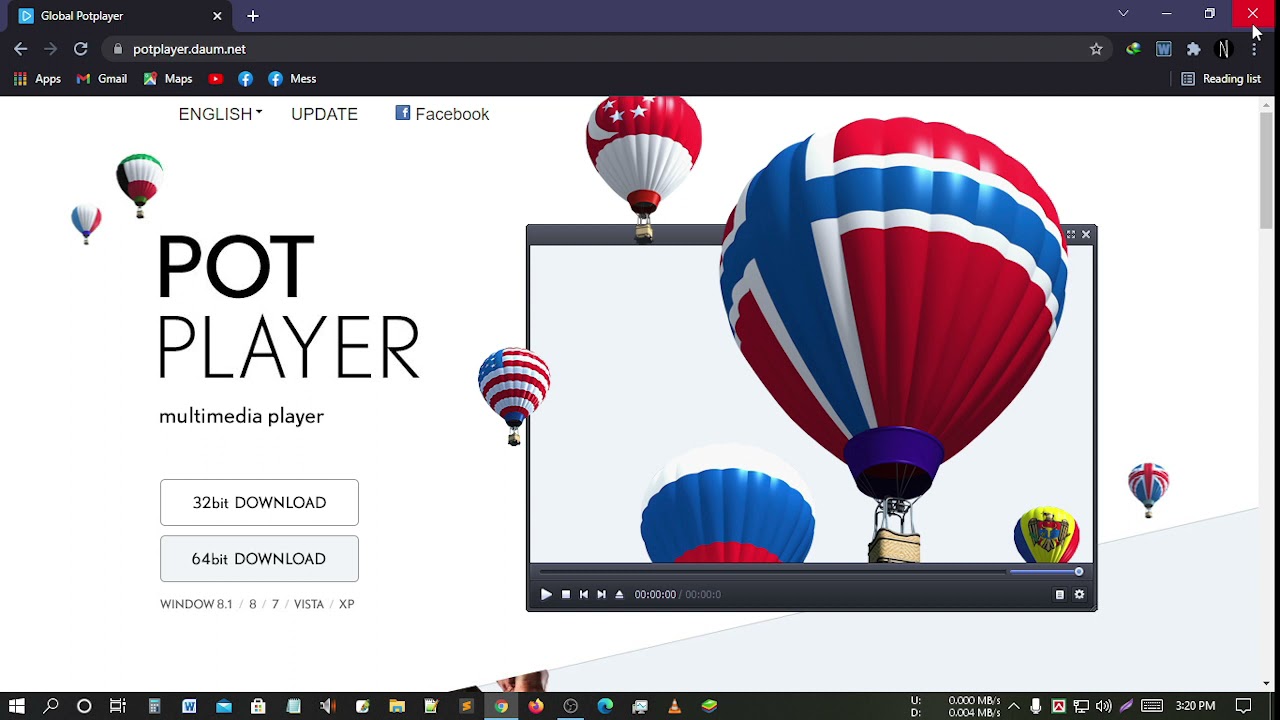Go back to previous page
1280x720 pixels.
[x=21, y=49]
